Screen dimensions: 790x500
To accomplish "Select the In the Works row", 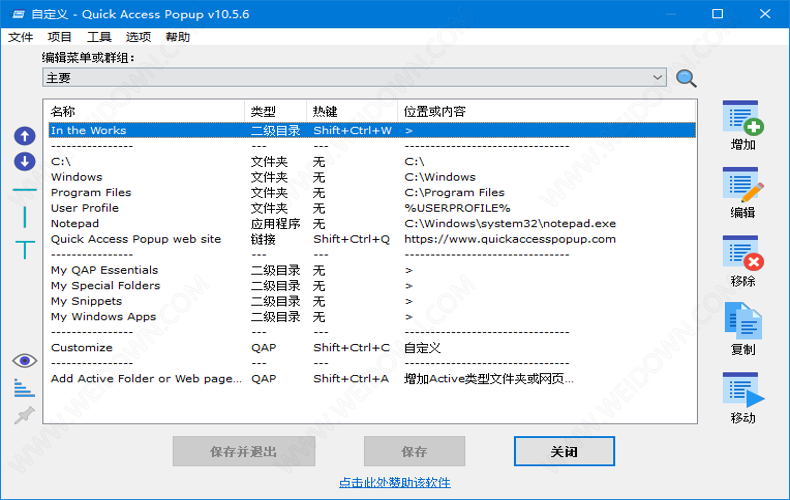I will (372, 131).
